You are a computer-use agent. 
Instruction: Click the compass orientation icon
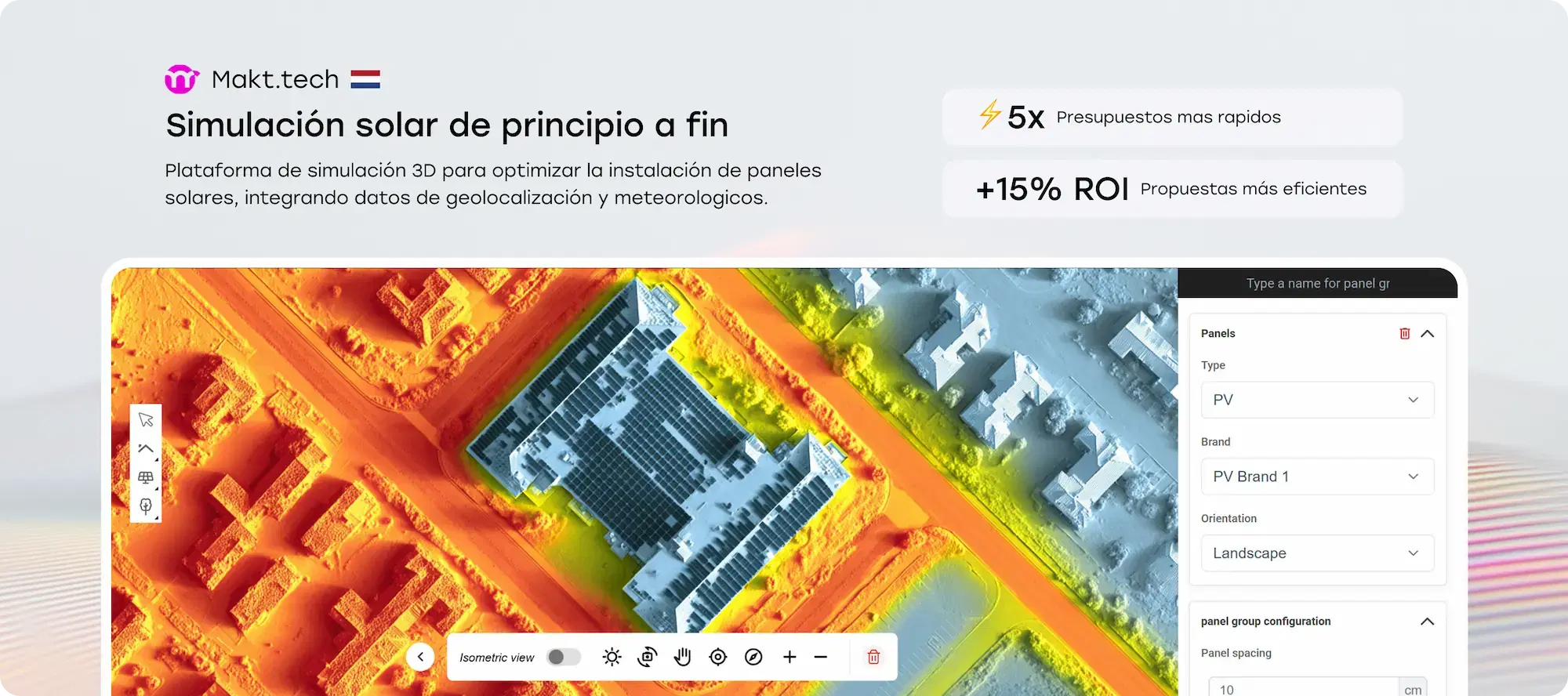click(x=753, y=657)
